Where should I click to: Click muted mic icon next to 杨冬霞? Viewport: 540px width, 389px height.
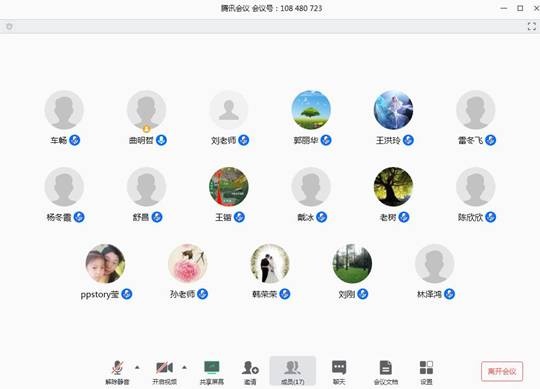pyautogui.click(x=79, y=217)
